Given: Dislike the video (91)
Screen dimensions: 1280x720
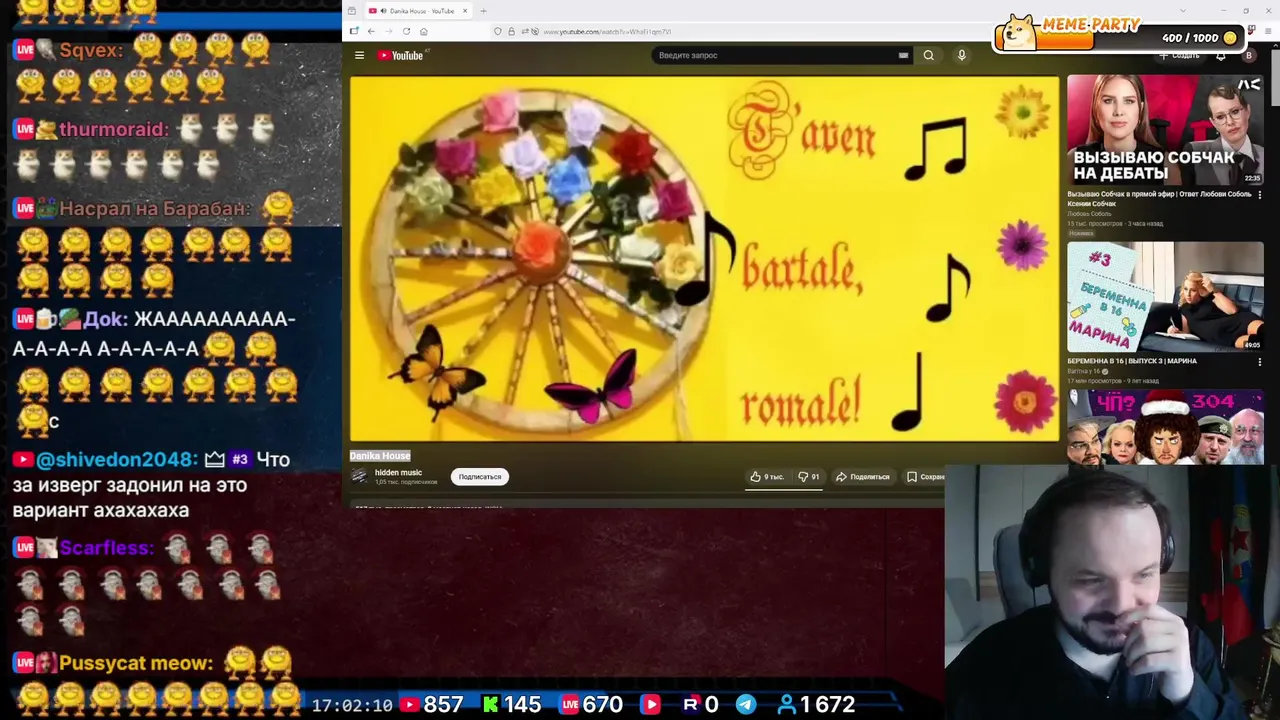Looking at the screenshot, I should coord(808,477).
